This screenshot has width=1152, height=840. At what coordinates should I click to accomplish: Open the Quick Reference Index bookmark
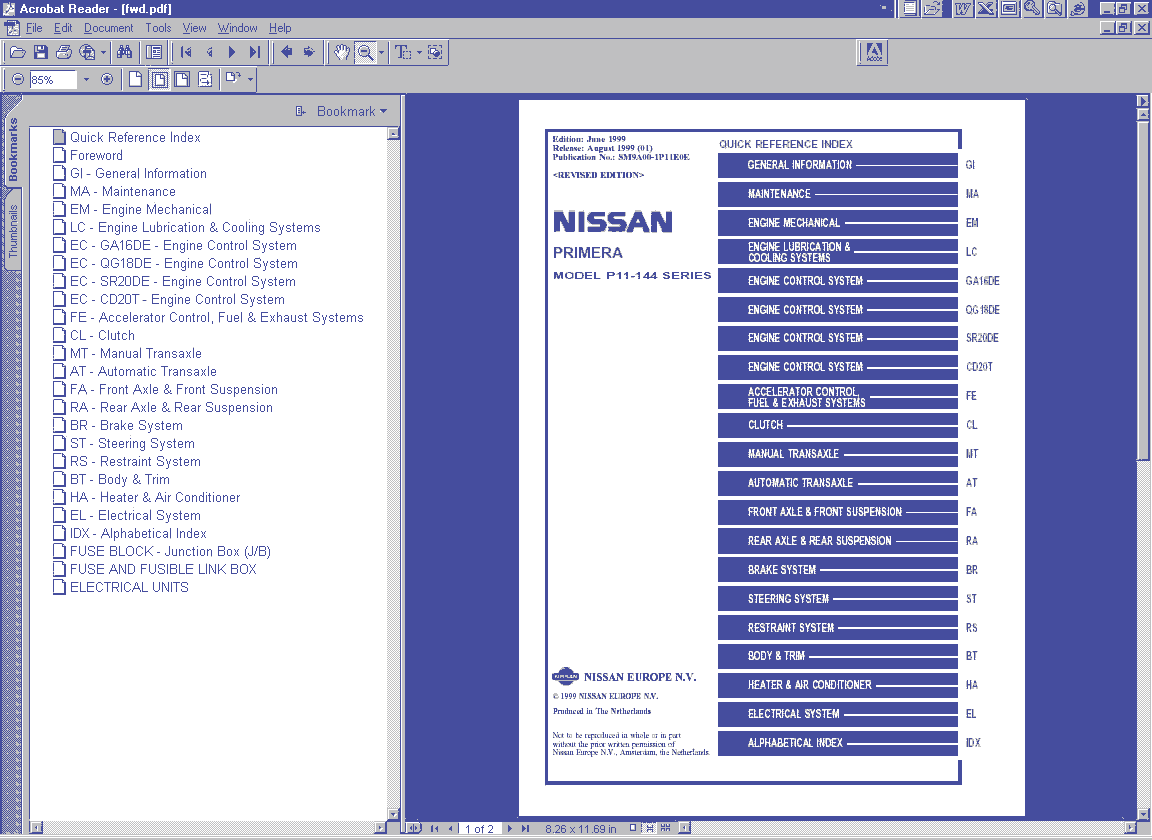pos(135,137)
